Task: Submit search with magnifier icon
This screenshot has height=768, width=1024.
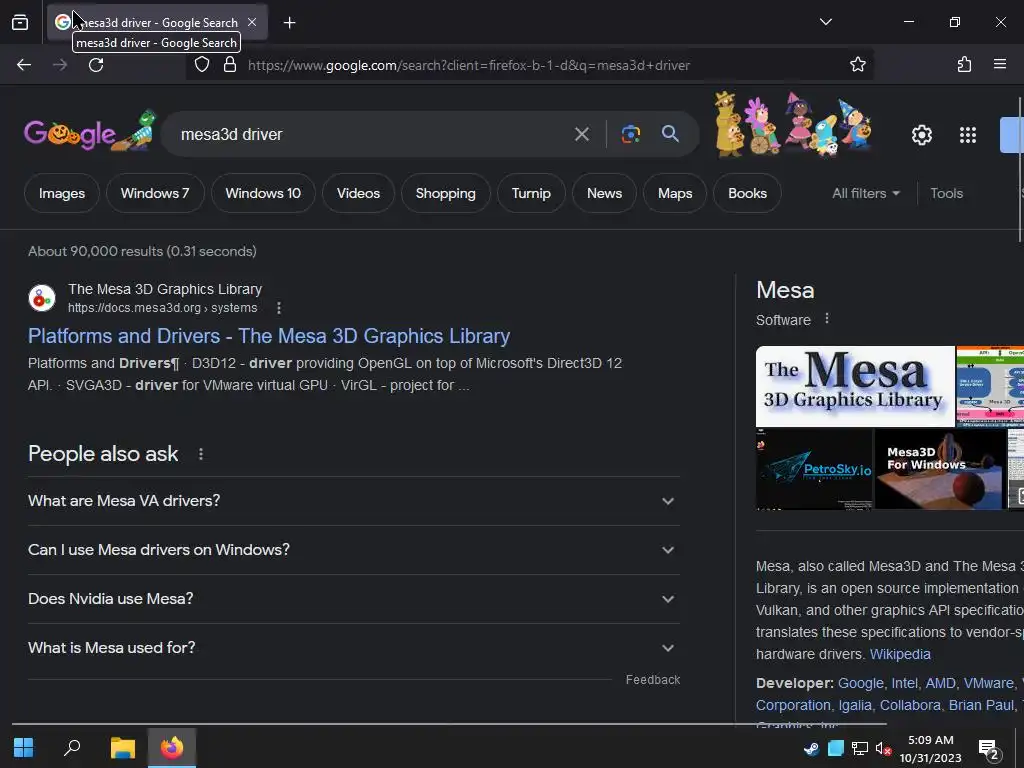Action: pos(670,134)
